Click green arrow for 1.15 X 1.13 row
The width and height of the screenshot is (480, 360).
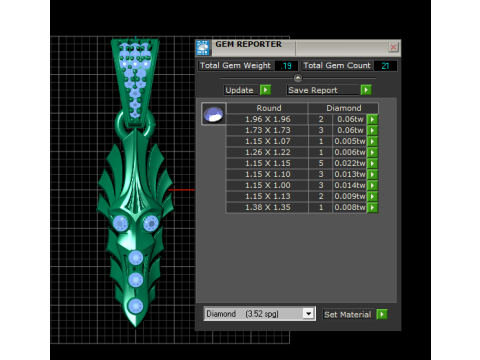point(372,196)
